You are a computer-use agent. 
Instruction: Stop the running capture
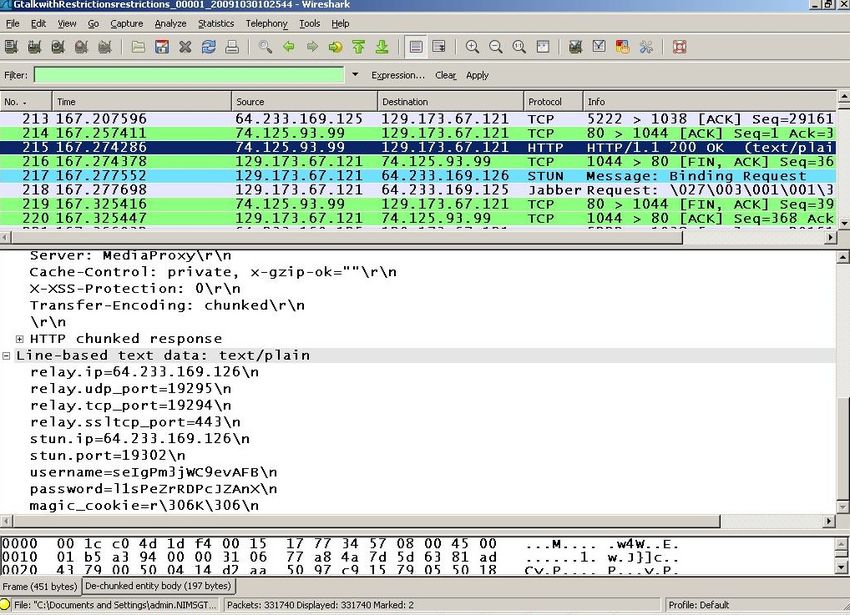[81, 47]
